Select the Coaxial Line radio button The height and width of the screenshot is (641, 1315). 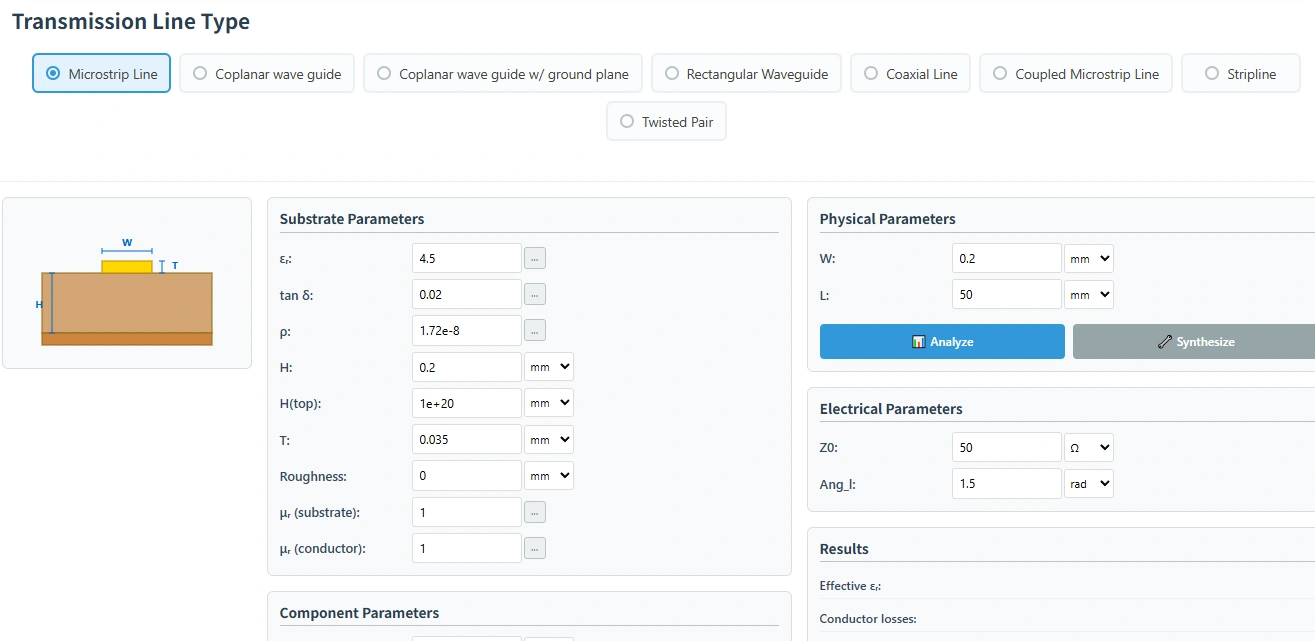(910, 74)
